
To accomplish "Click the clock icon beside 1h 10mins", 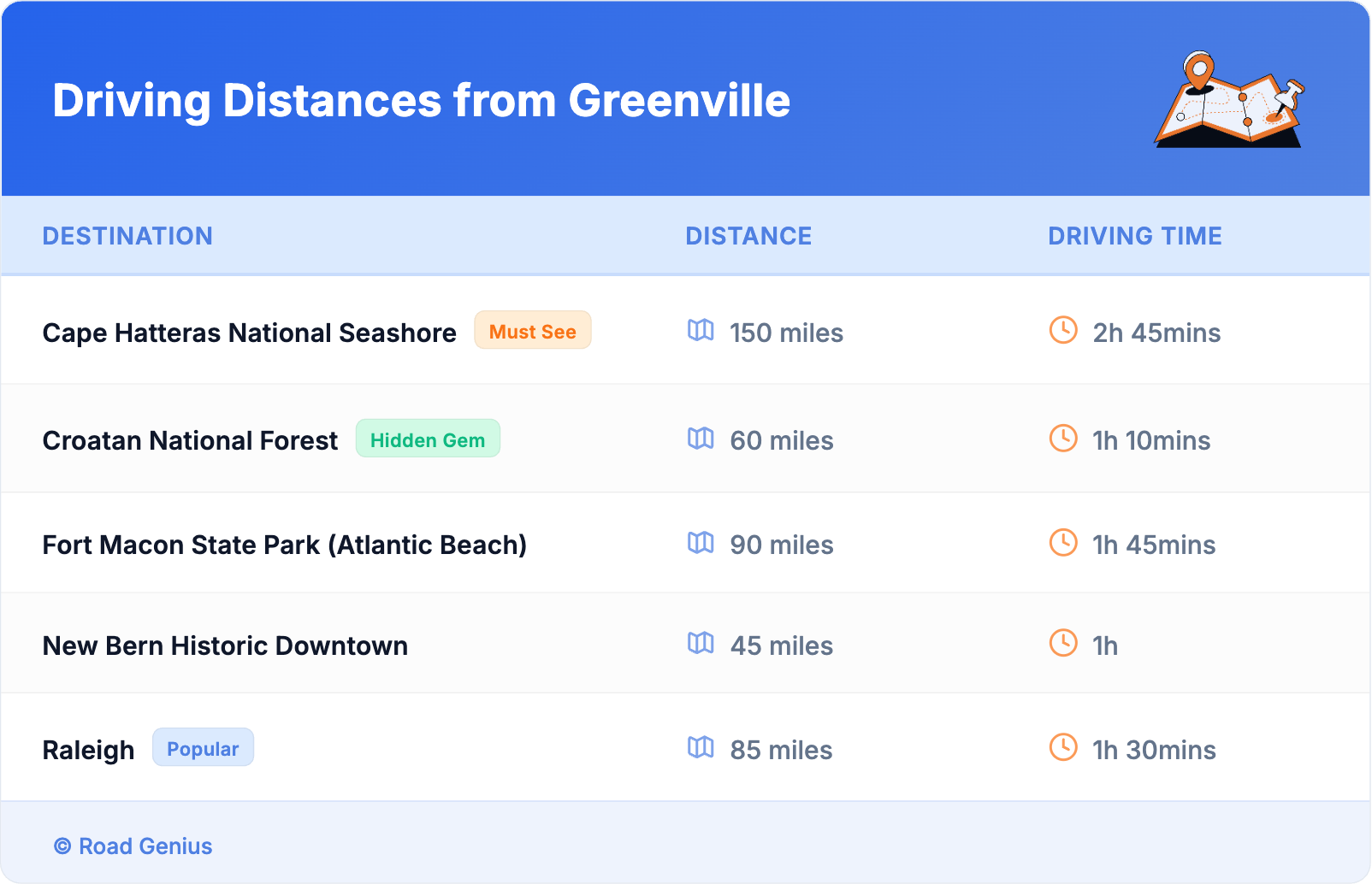I will point(1063,439).
